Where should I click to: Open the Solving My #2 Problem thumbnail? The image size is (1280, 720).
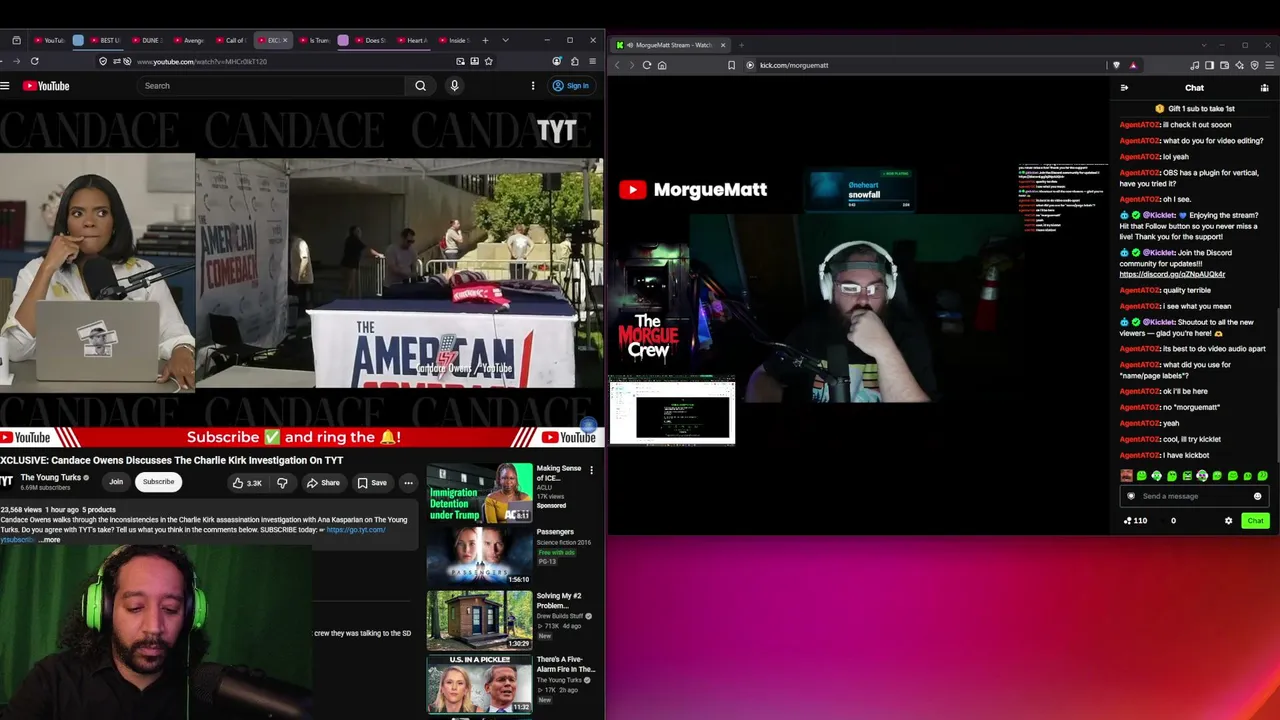[480, 620]
